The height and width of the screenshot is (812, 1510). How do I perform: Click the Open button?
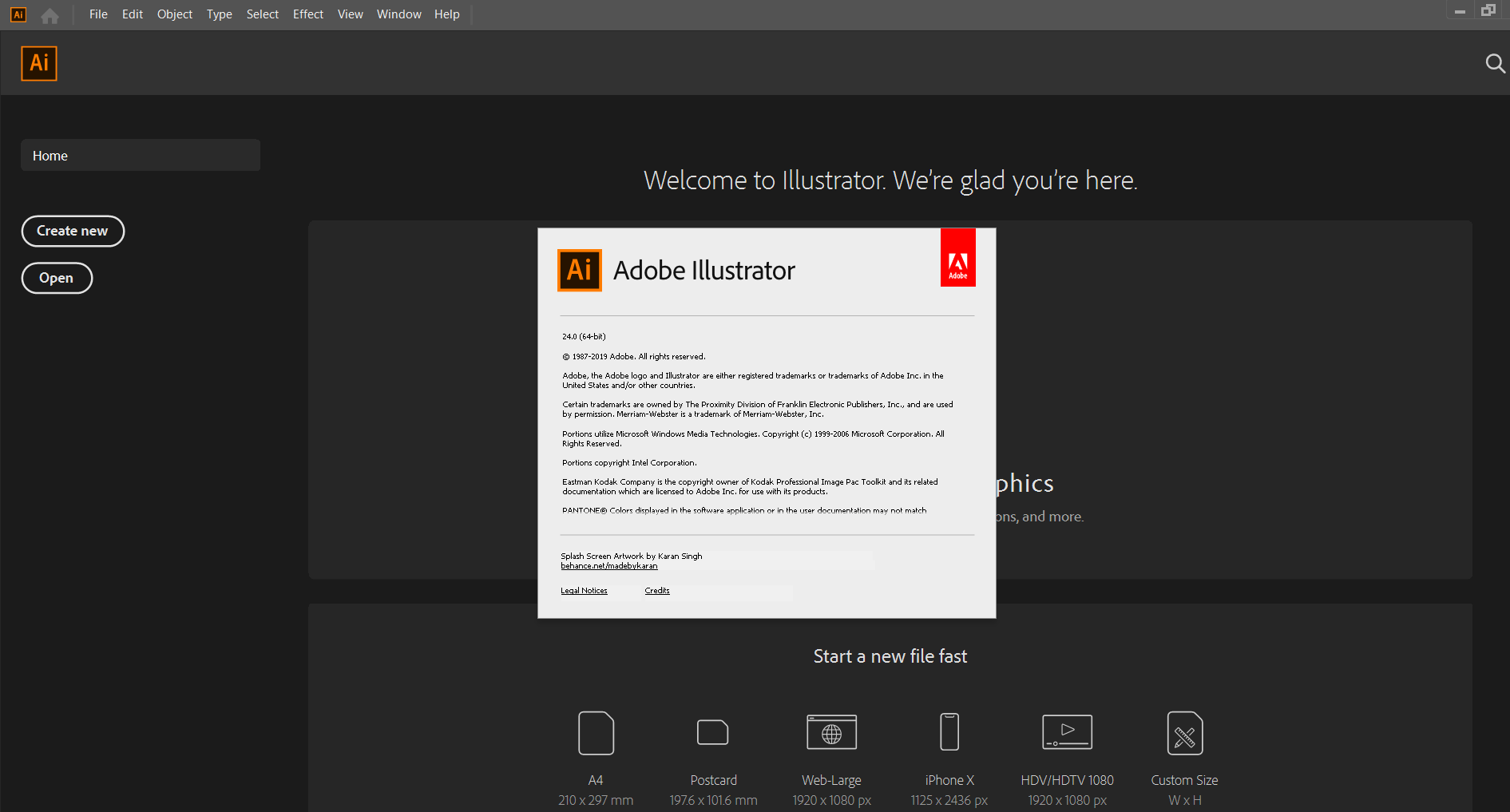coord(57,278)
